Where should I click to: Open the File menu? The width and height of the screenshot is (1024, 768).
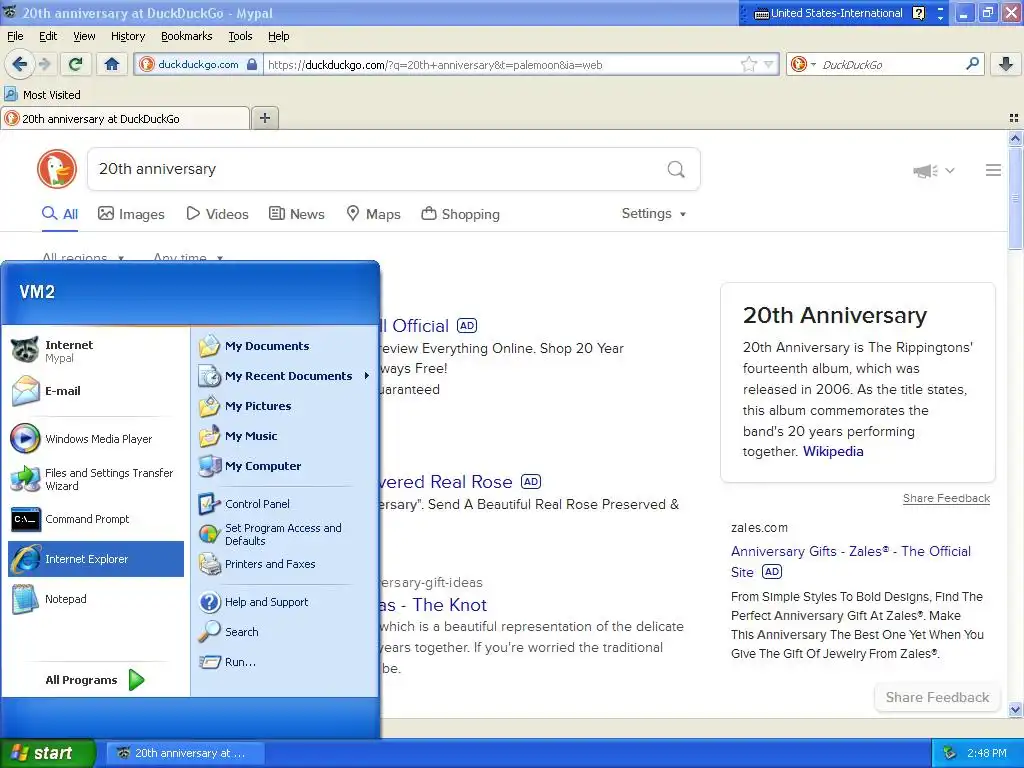(15, 36)
